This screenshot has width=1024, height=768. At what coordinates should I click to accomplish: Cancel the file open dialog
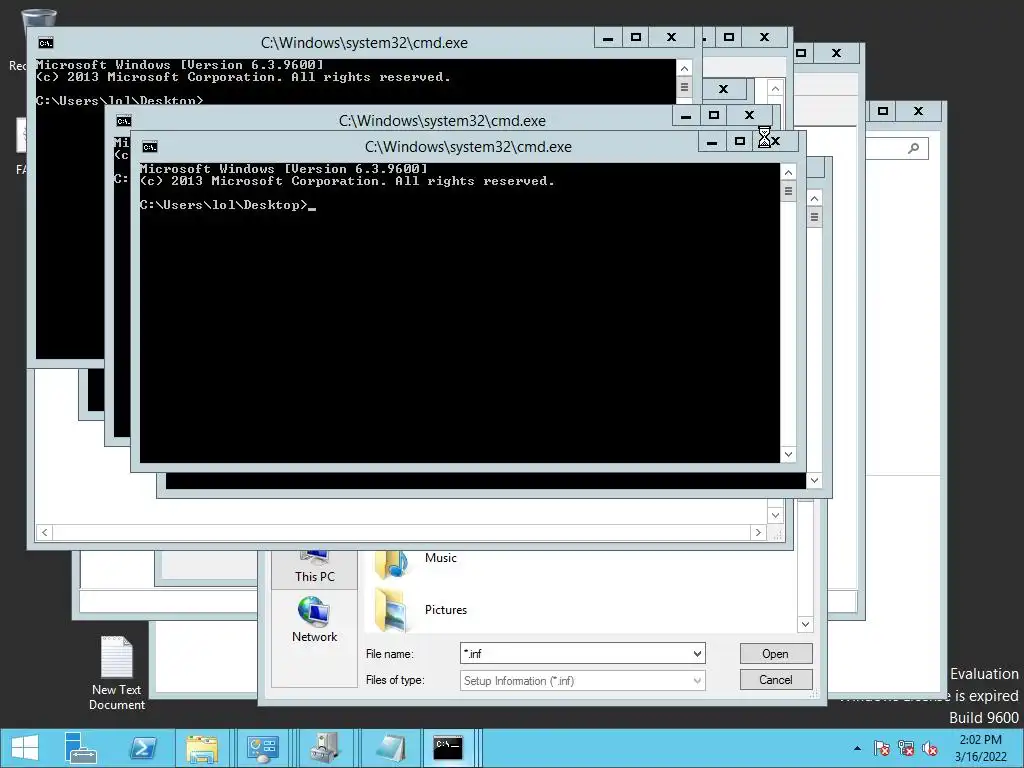point(776,680)
